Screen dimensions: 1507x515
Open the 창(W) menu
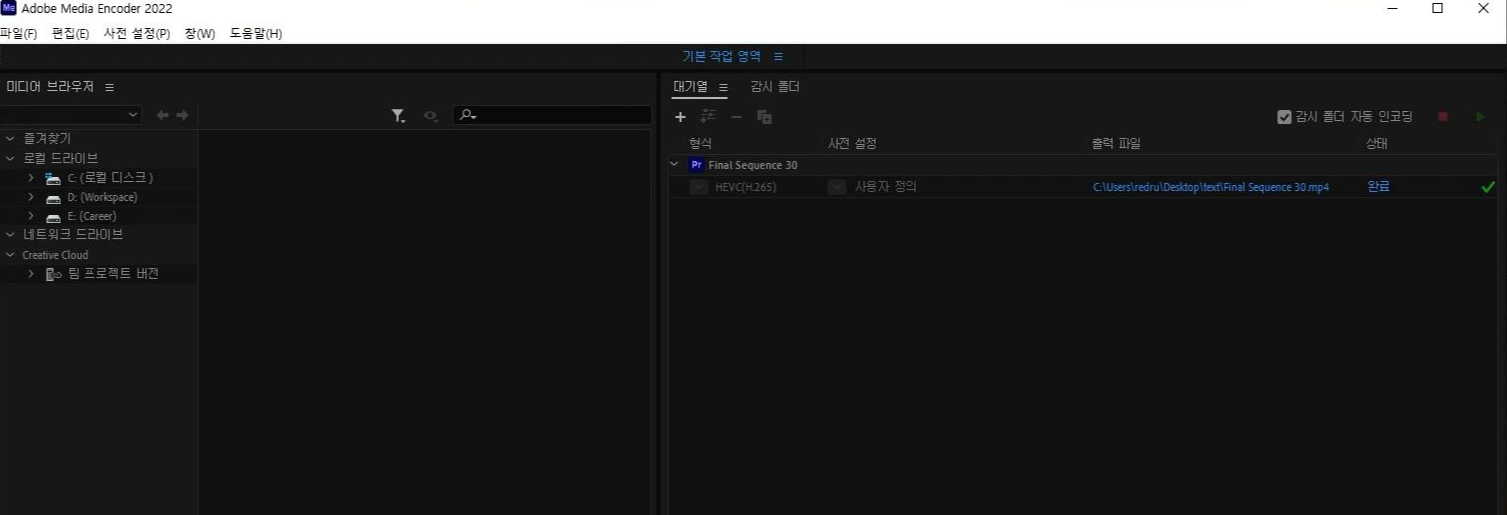[x=200, y=34]
